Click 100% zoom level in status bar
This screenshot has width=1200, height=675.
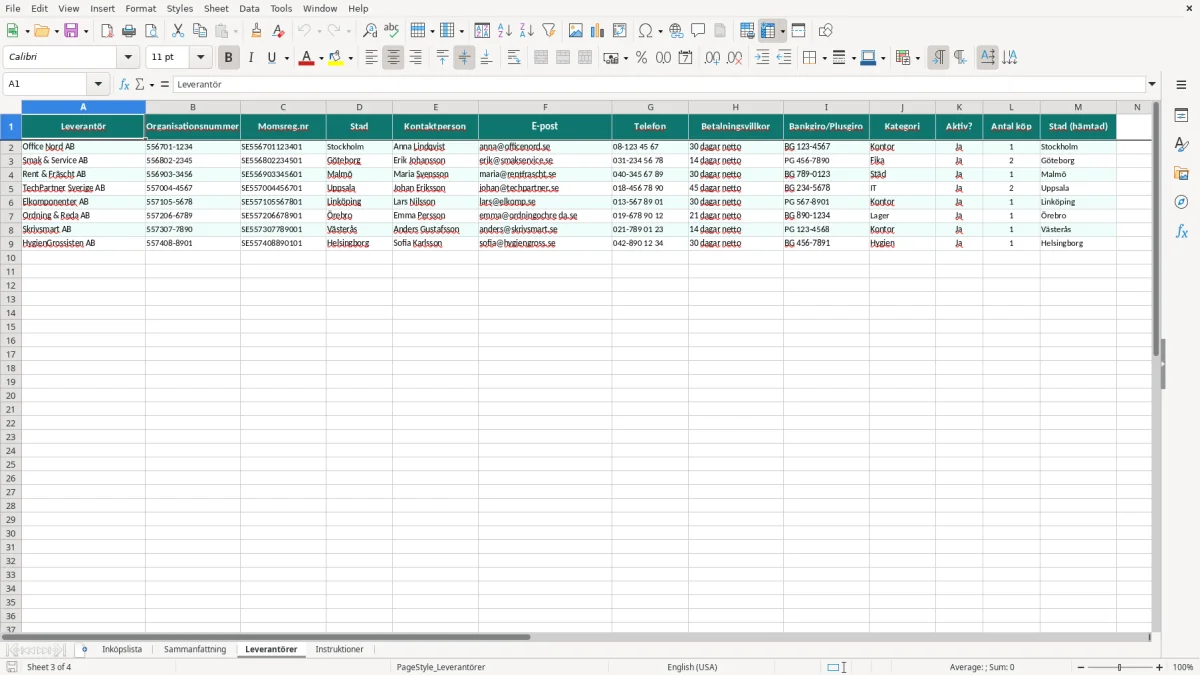click(x=1183, y=667)
